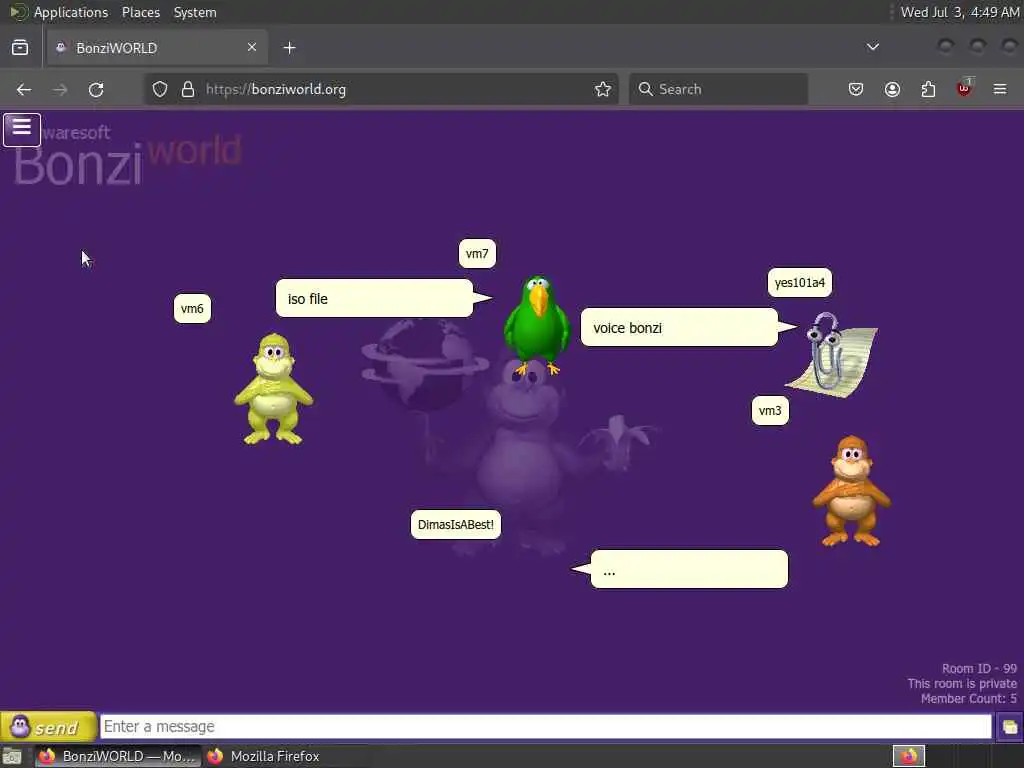
Task: View site security lock info
Action: pos(188,89)
